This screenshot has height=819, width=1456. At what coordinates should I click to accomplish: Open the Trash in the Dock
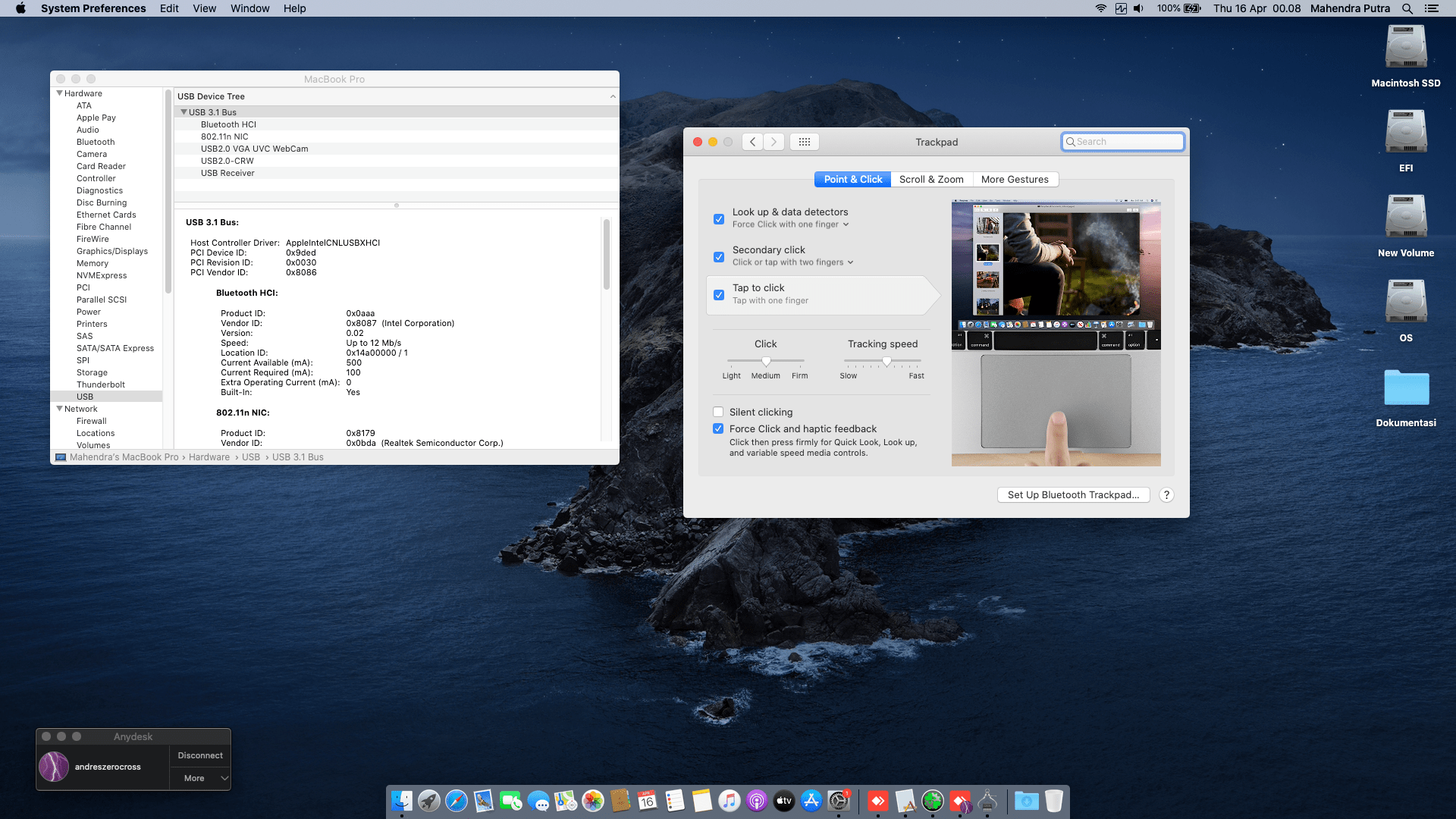pyautogui.click(x=1053, y=801)
